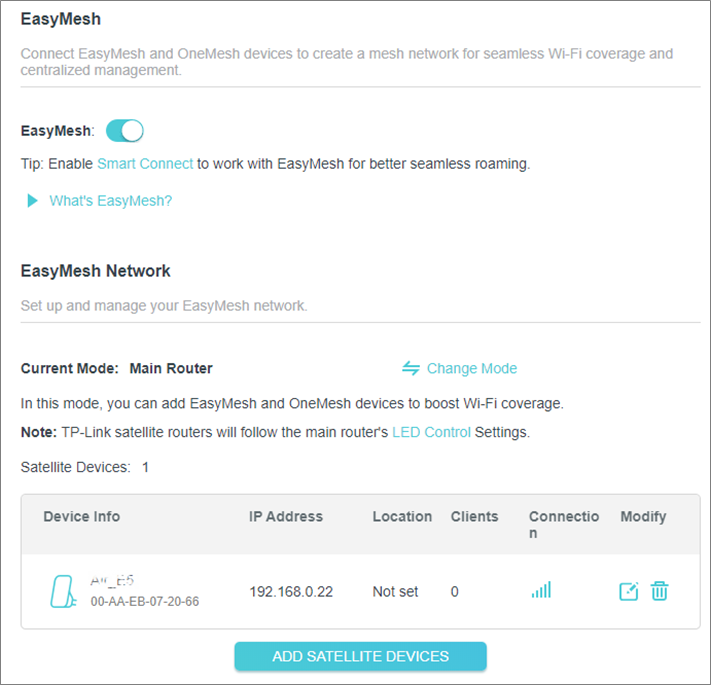Click ADD SATELLITE DEVICES button
This screenshot has width=711, height=685.
[x=360, y=656]
